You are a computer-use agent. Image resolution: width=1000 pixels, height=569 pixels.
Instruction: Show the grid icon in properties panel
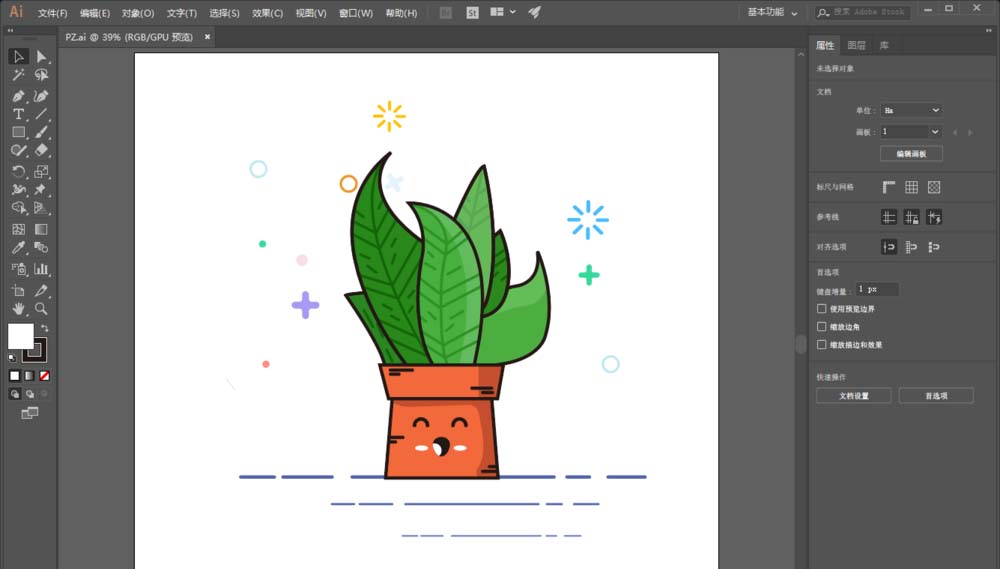click(x=911, y=187)
